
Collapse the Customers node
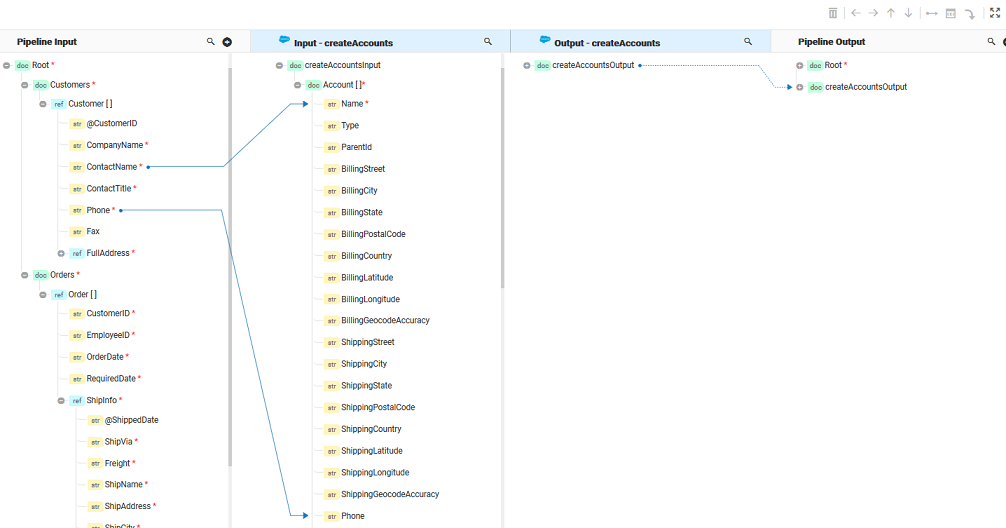pos(24,85)
